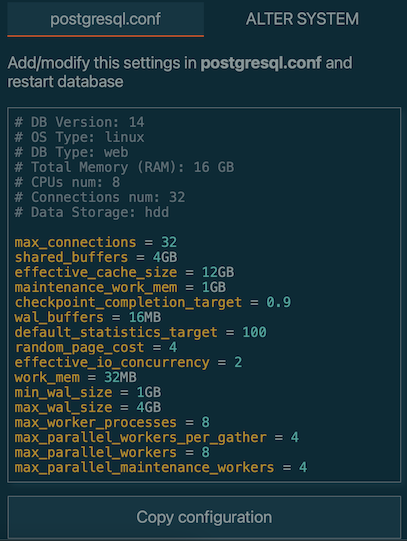Click the bold 'postgresql.conf' word in the instructions
This screenshot has height=541, width=407.
(x=261, y=63)
